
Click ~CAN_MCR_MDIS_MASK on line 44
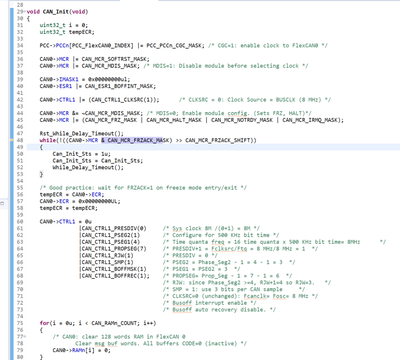[112, 113]
